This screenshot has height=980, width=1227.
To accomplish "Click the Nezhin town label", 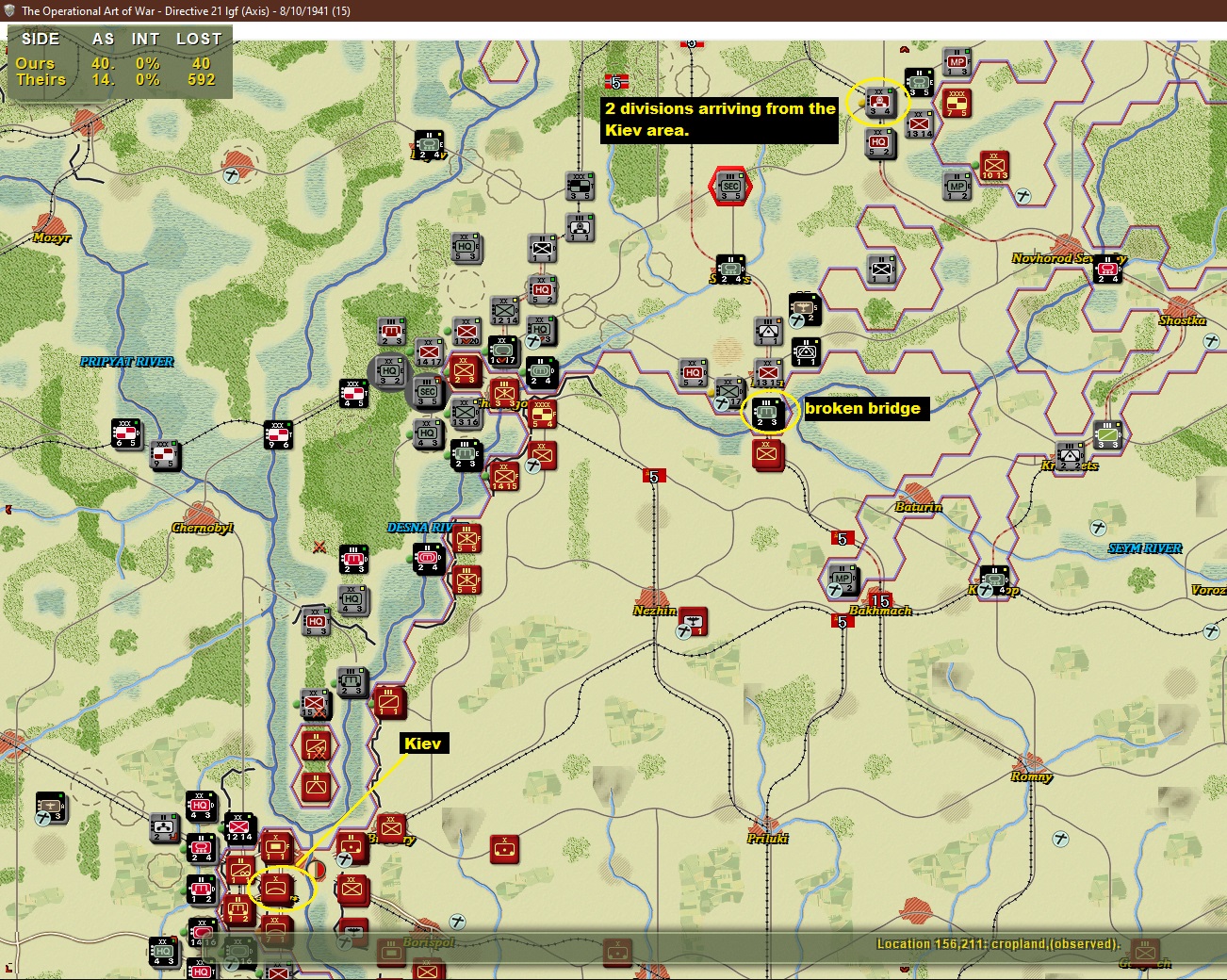I will coord(655,611).
